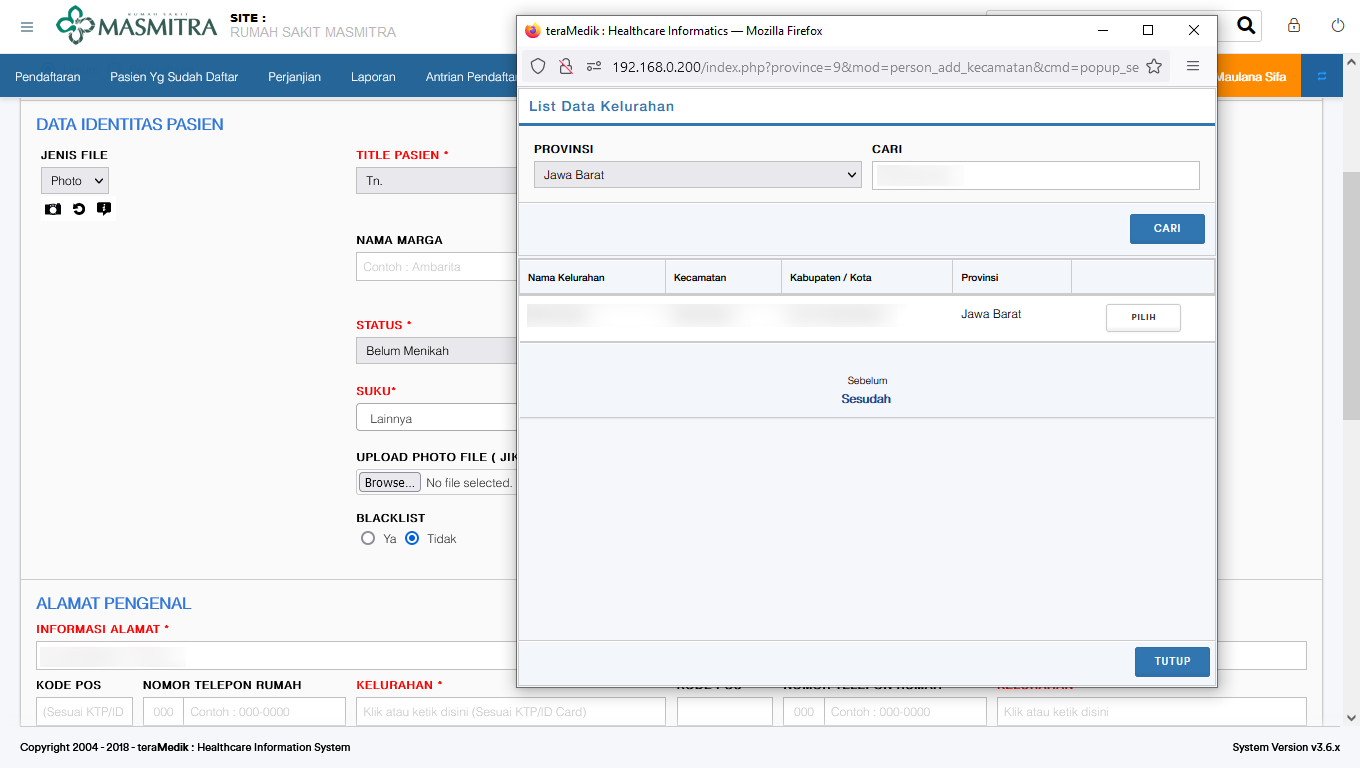Screen dimensions: 1360x768
Task: Click the Kelurahan input under Alamat Pengenal
Action: (511, 712)
